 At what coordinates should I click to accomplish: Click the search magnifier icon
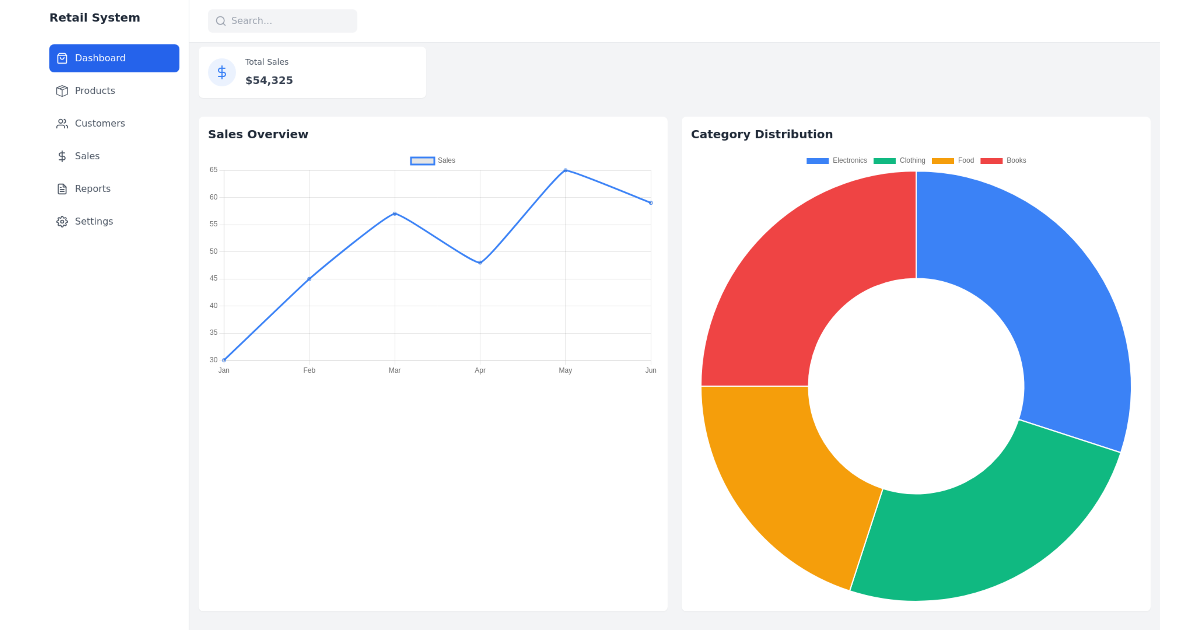point(220,21)
